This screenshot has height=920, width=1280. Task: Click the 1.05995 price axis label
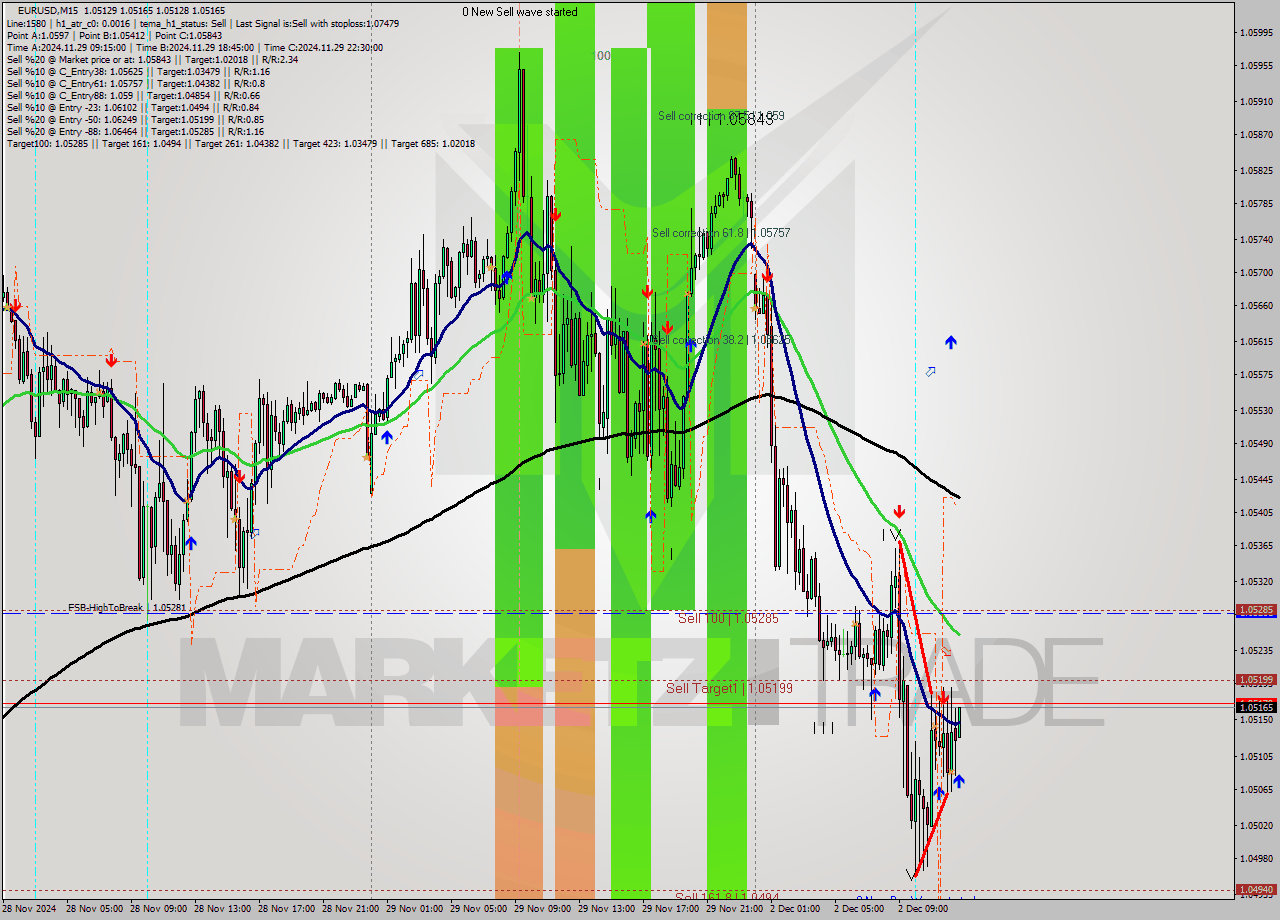click(1255, 32)
